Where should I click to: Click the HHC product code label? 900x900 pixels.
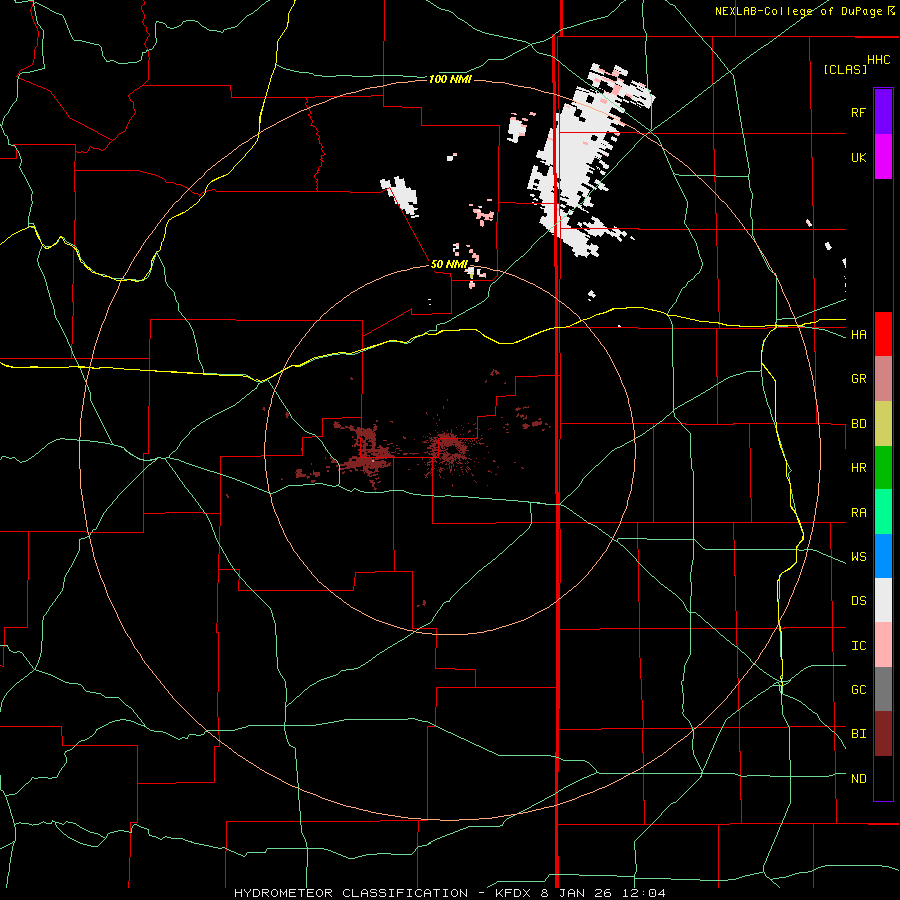click(879, 60)
